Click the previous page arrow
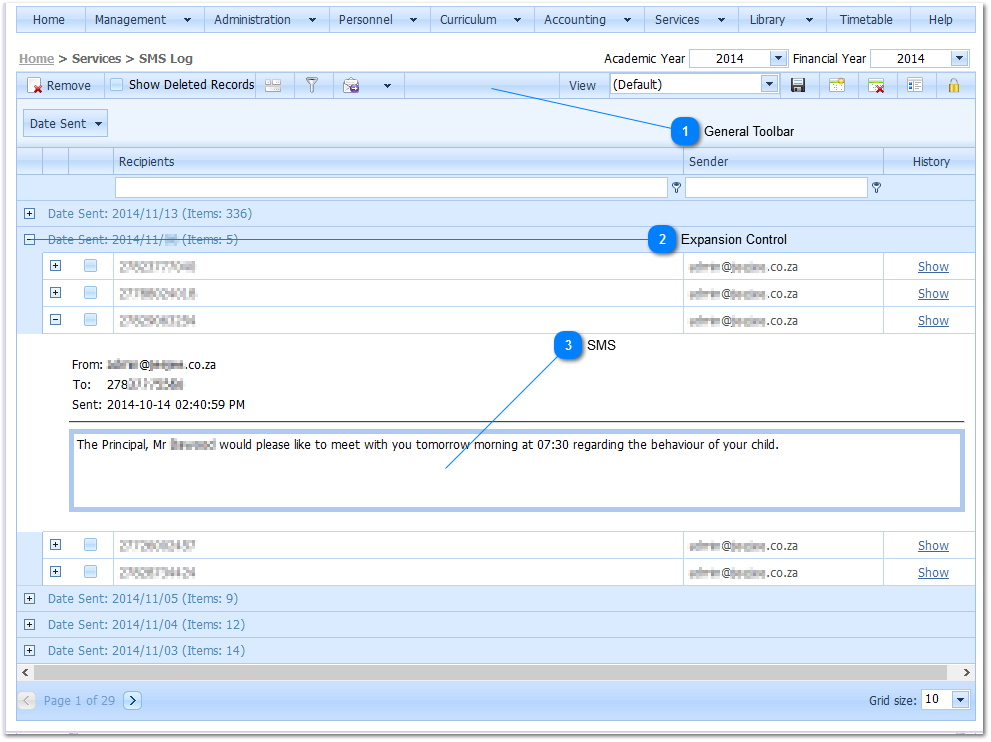 [27, 700]
